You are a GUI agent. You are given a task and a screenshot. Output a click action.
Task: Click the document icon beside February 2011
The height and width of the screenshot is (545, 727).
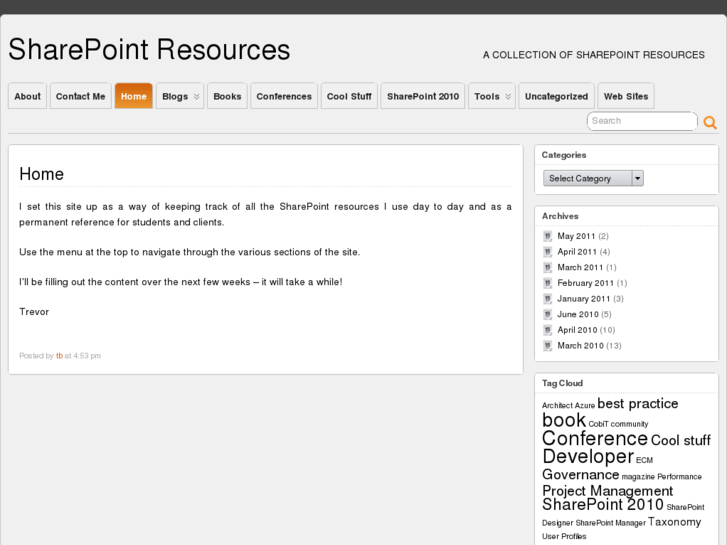coord(548,283)
